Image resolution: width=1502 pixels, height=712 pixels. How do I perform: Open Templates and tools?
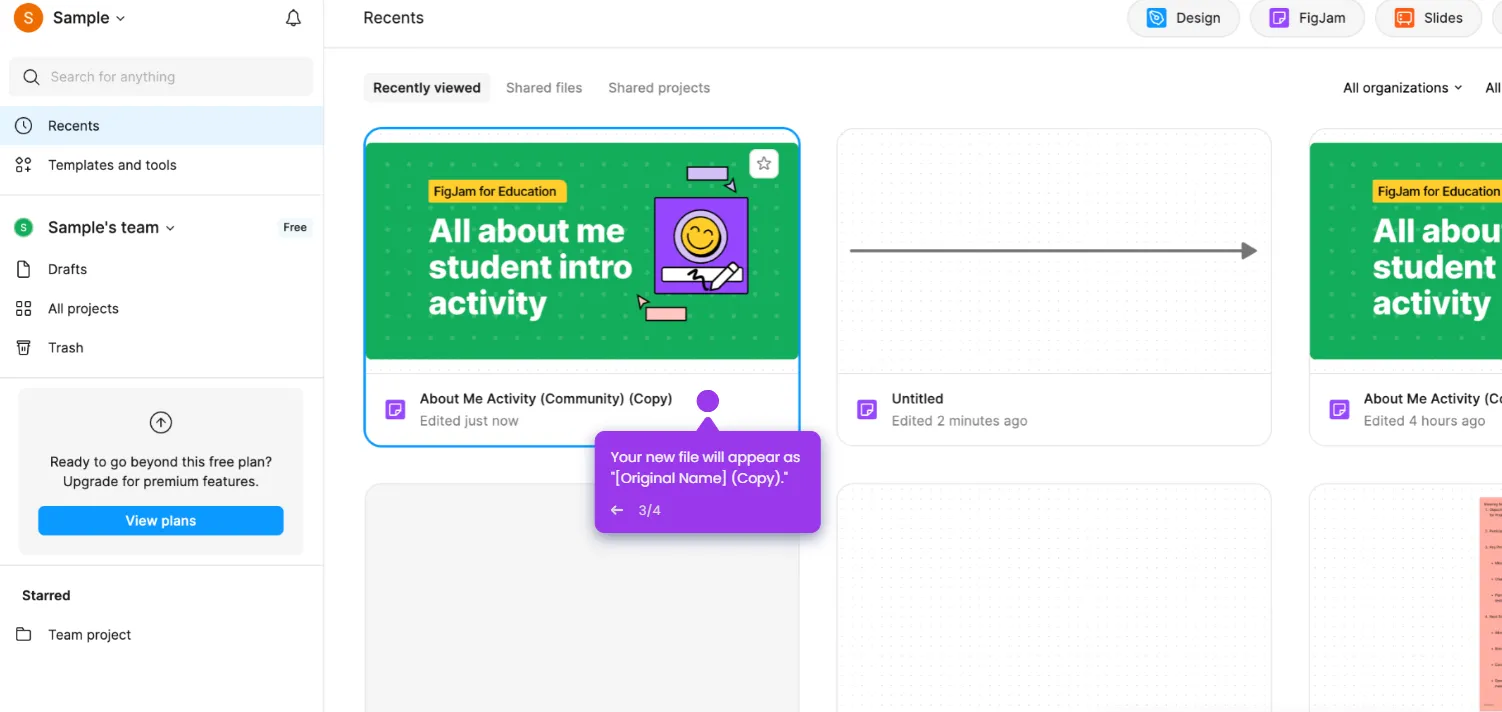pos(112,165)
